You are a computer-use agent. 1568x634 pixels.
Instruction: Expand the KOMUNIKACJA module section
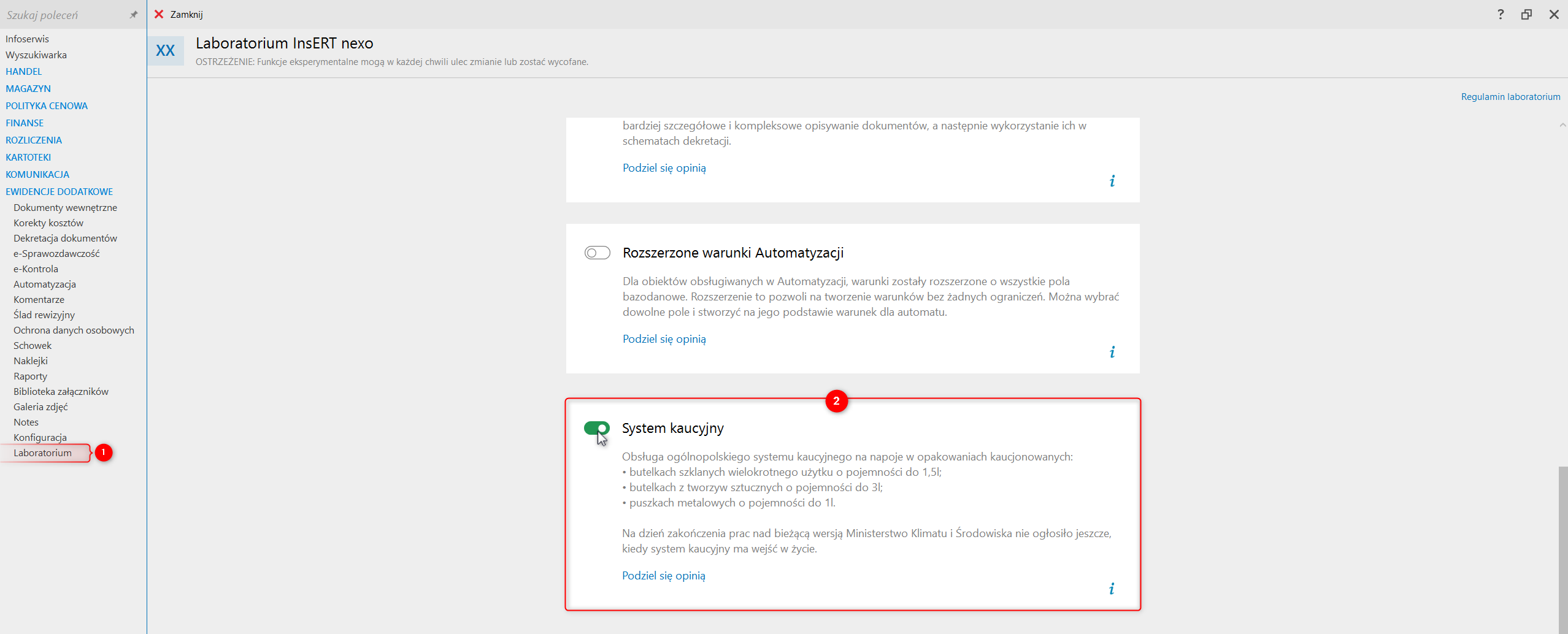pos(37,174)
